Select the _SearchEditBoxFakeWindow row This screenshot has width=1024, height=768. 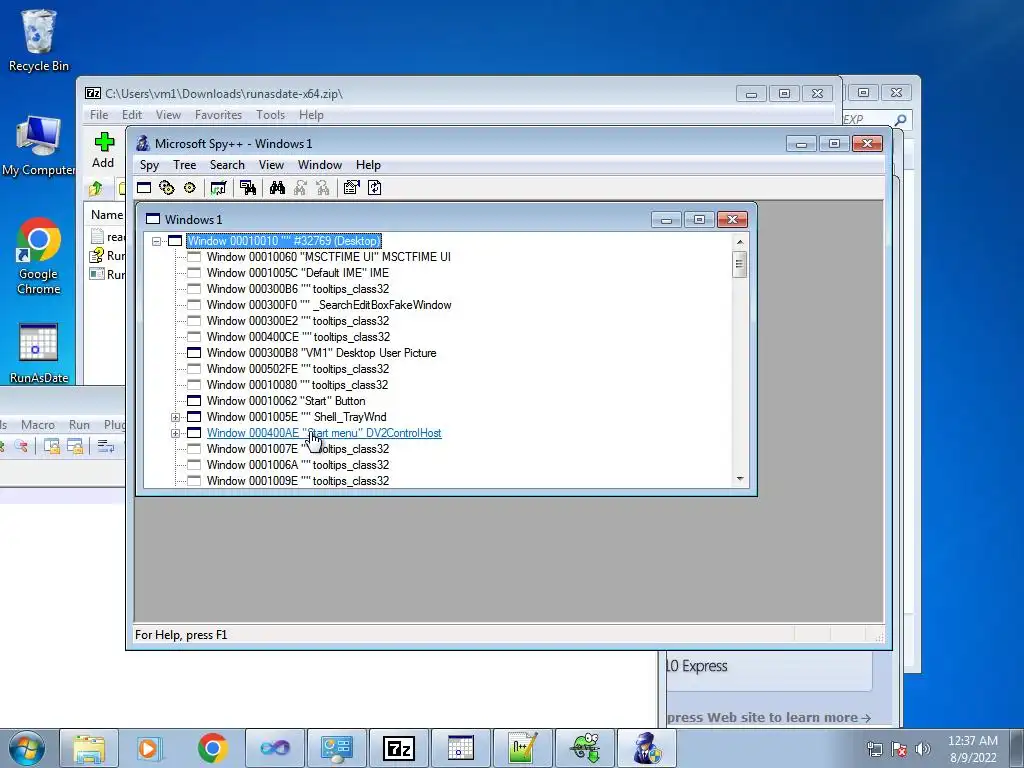(x=329, y=305)
